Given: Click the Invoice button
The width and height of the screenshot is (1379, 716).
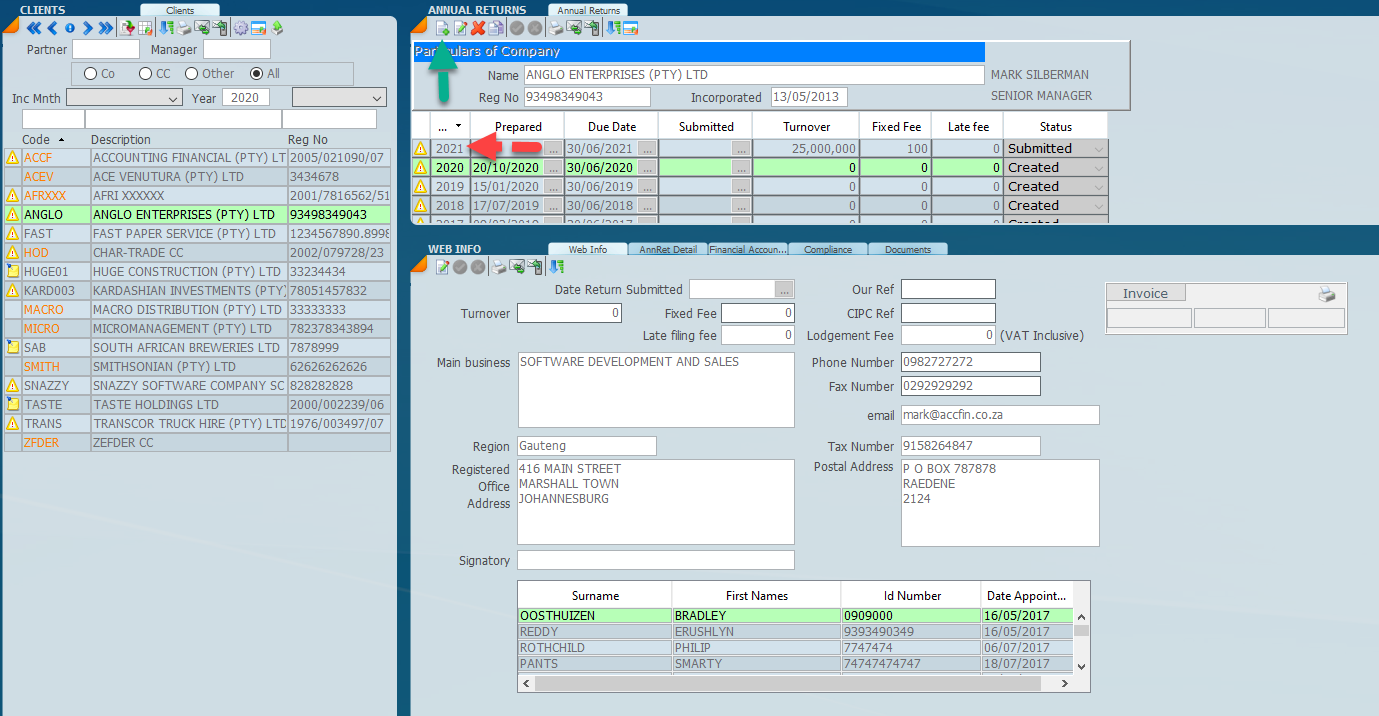Looking at the screenshot, I should (1145, 293).
